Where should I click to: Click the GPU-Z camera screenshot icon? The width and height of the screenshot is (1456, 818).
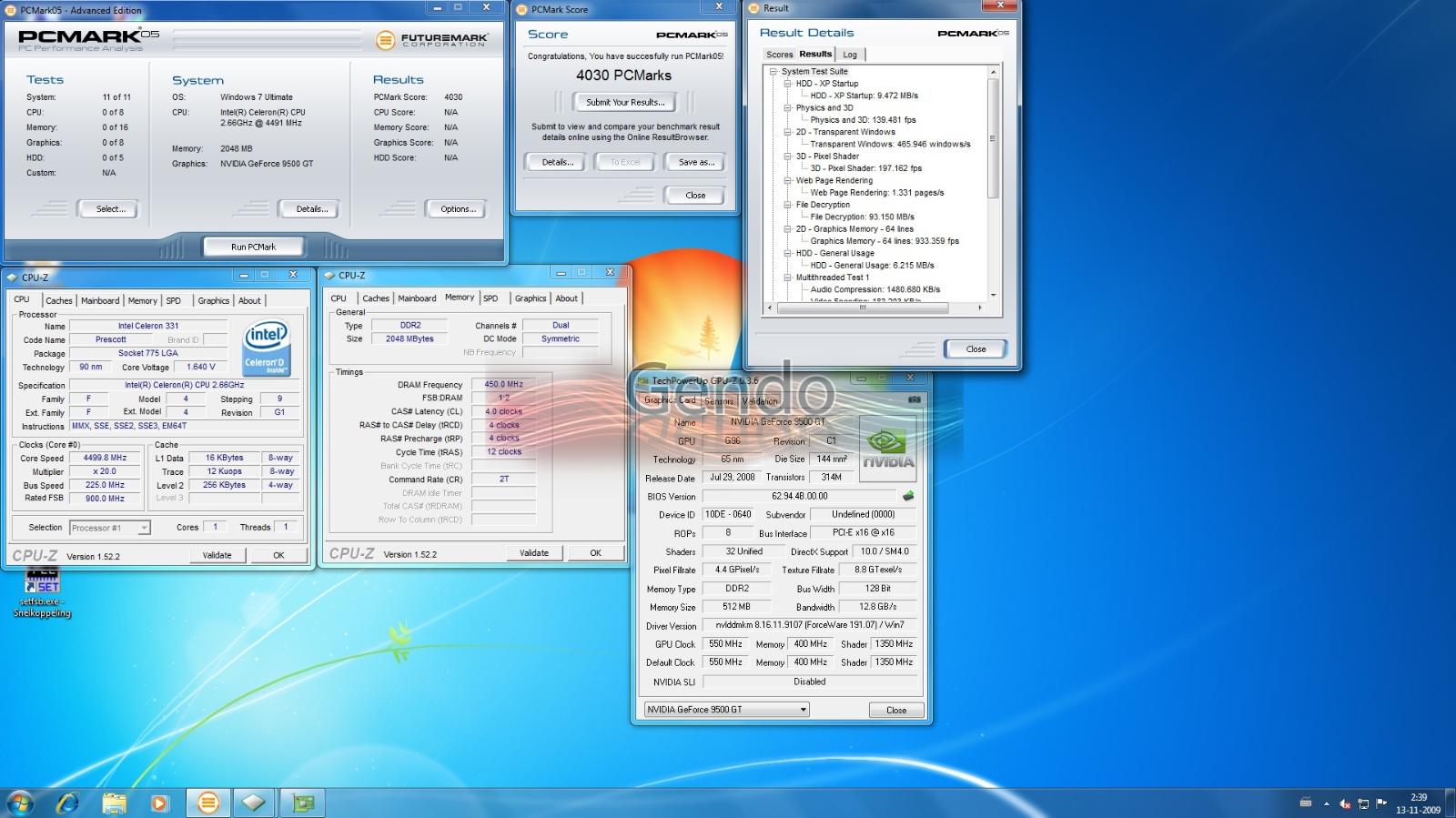click(914, 399)
